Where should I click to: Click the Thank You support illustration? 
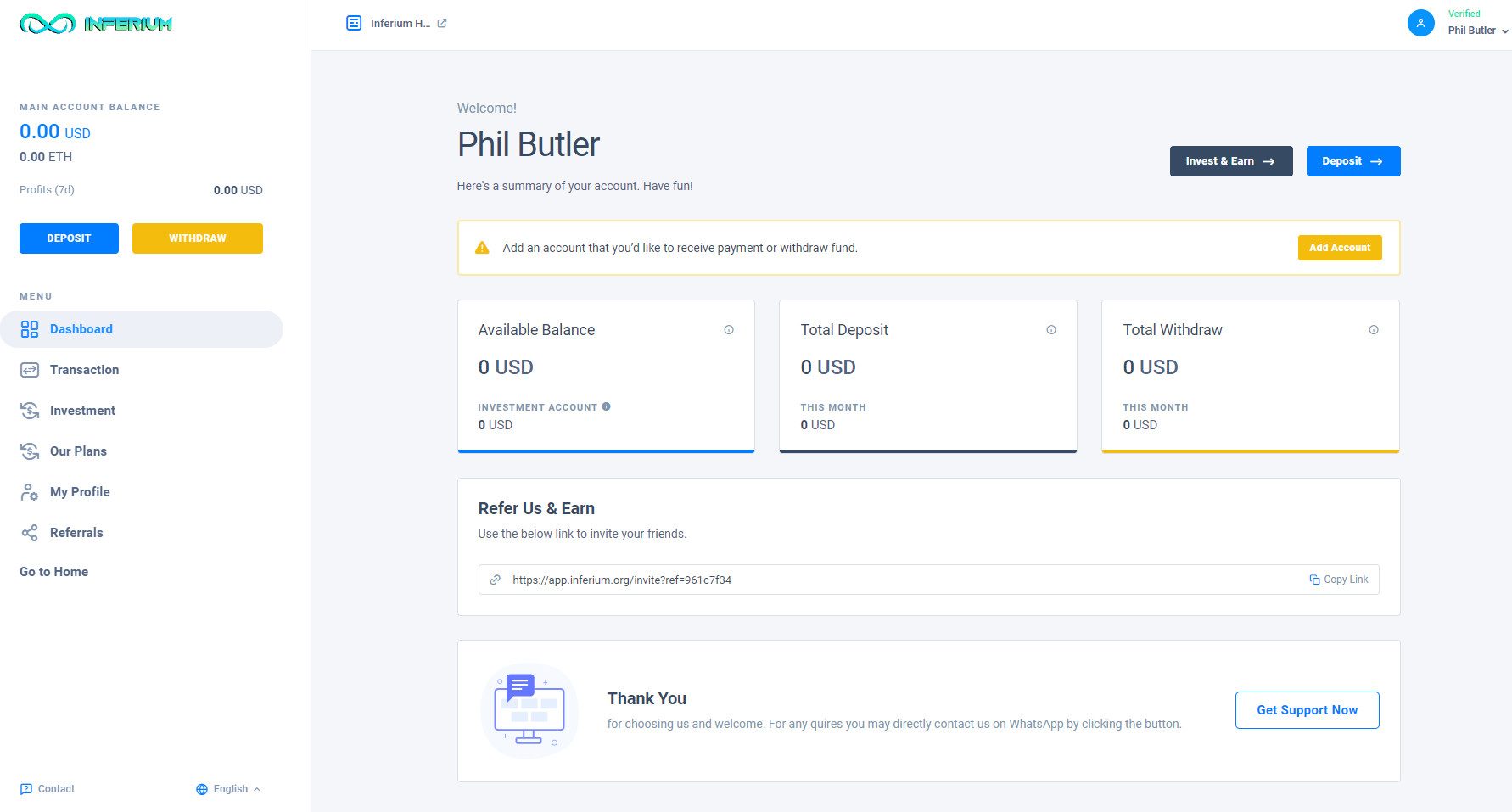click(529, 711)
